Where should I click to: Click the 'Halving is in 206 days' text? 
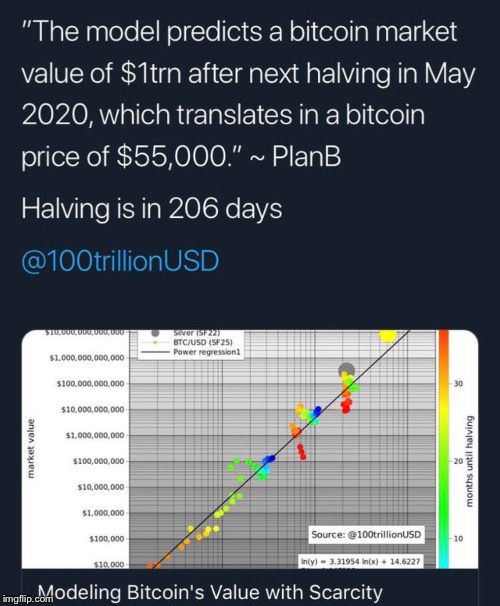click(x=151, y=209)
